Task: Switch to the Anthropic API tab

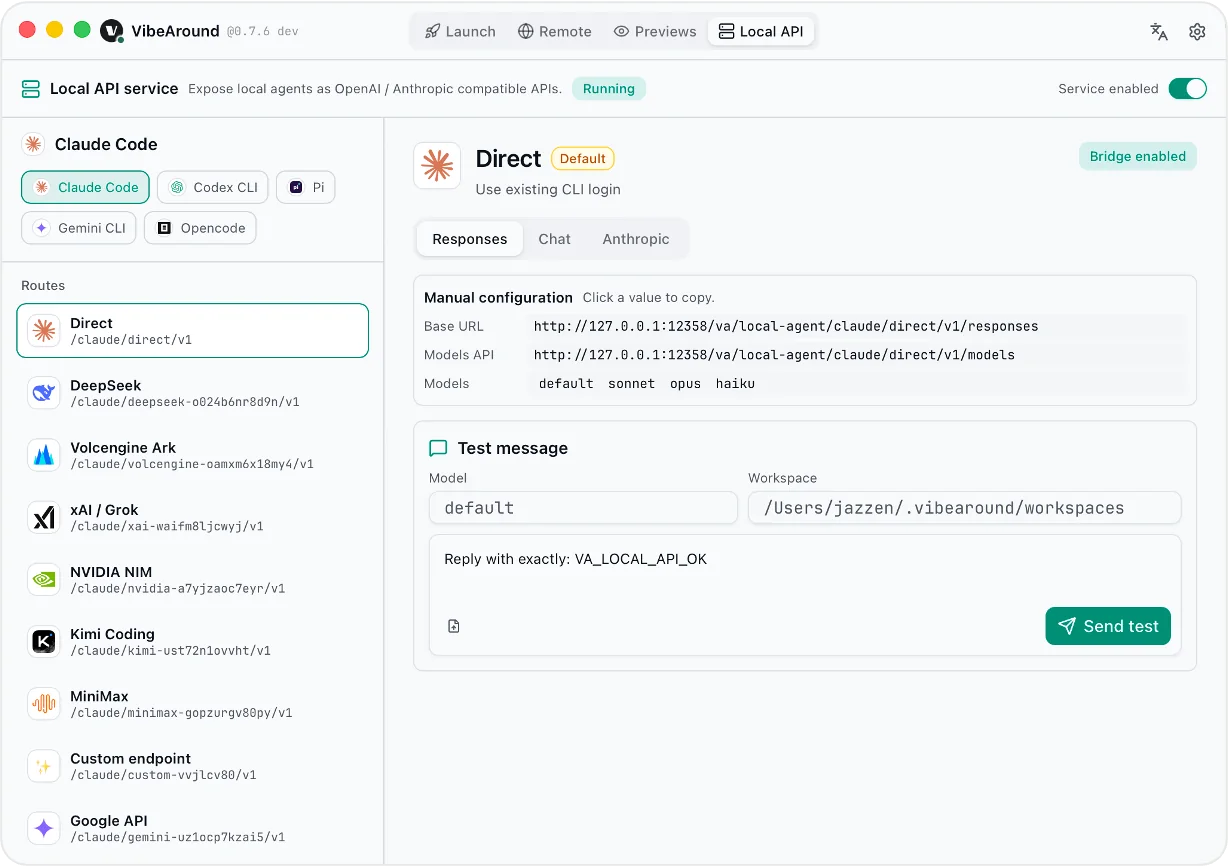Action: click(636, 239)
